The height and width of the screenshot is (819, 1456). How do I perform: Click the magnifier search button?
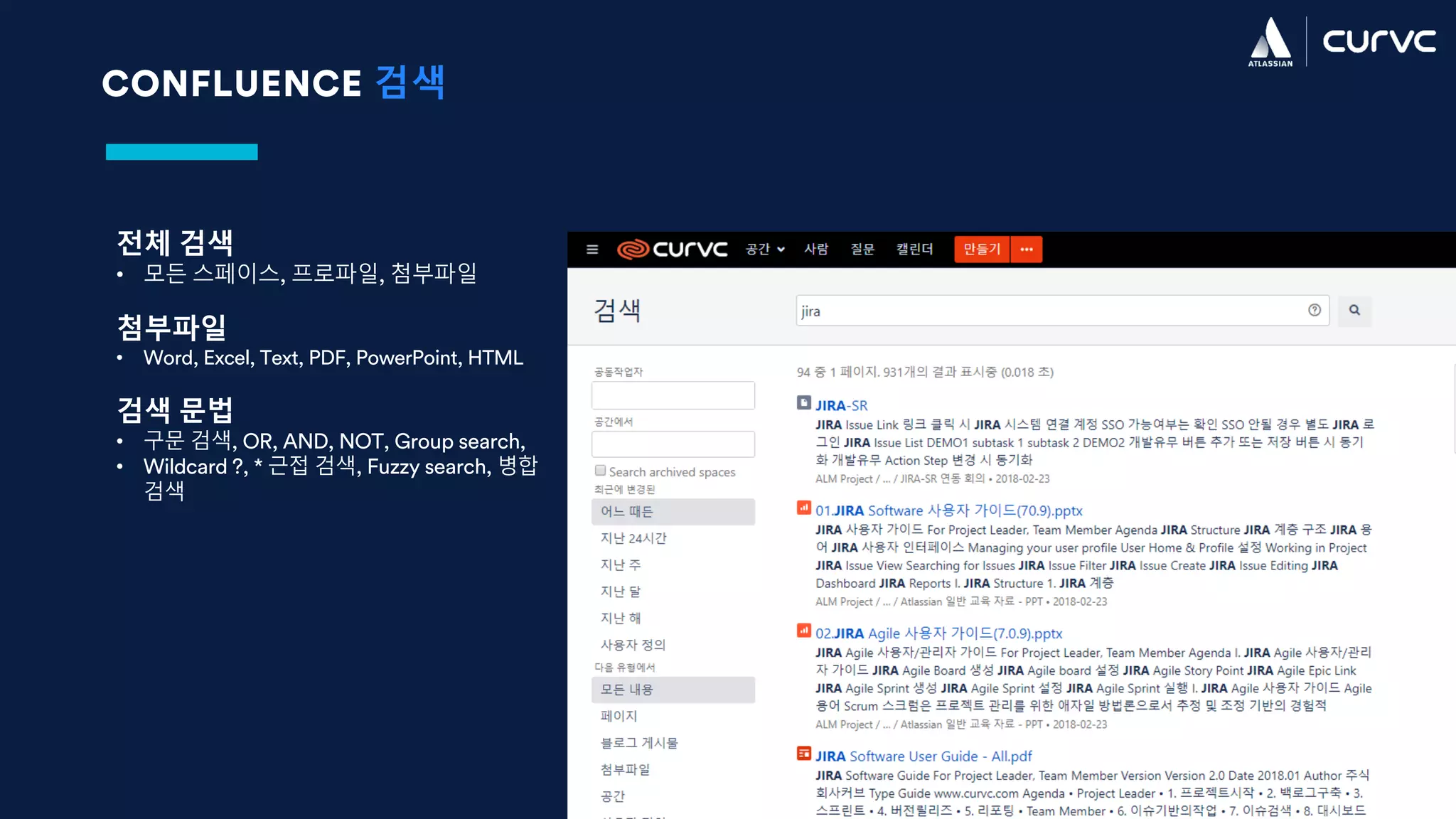1354,311
